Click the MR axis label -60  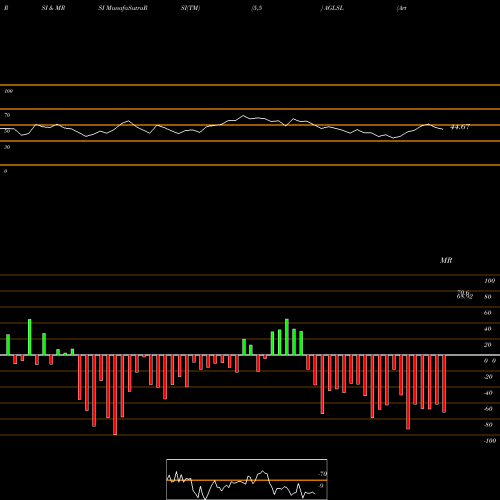(488, 409)
